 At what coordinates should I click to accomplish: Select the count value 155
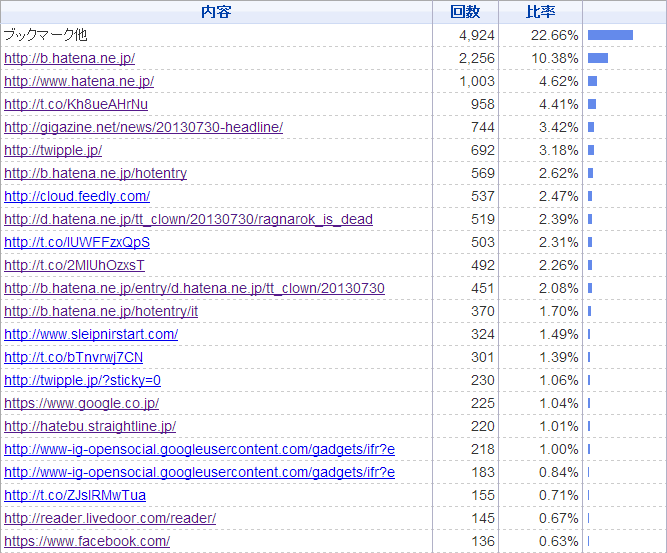(x=483, y=495)
